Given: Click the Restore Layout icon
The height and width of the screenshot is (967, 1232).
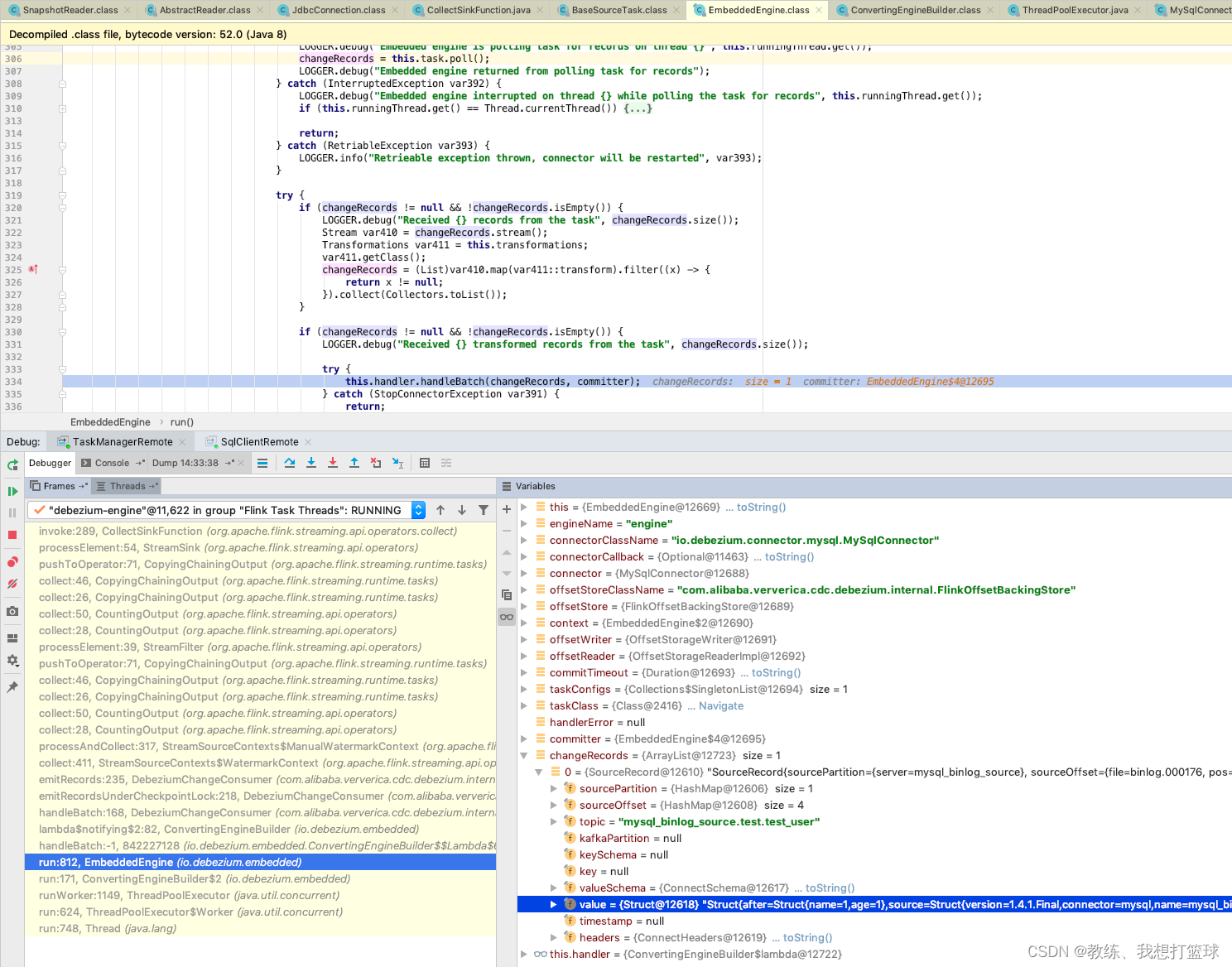Looking at the screenshot, I should click(x=12, y=638).
